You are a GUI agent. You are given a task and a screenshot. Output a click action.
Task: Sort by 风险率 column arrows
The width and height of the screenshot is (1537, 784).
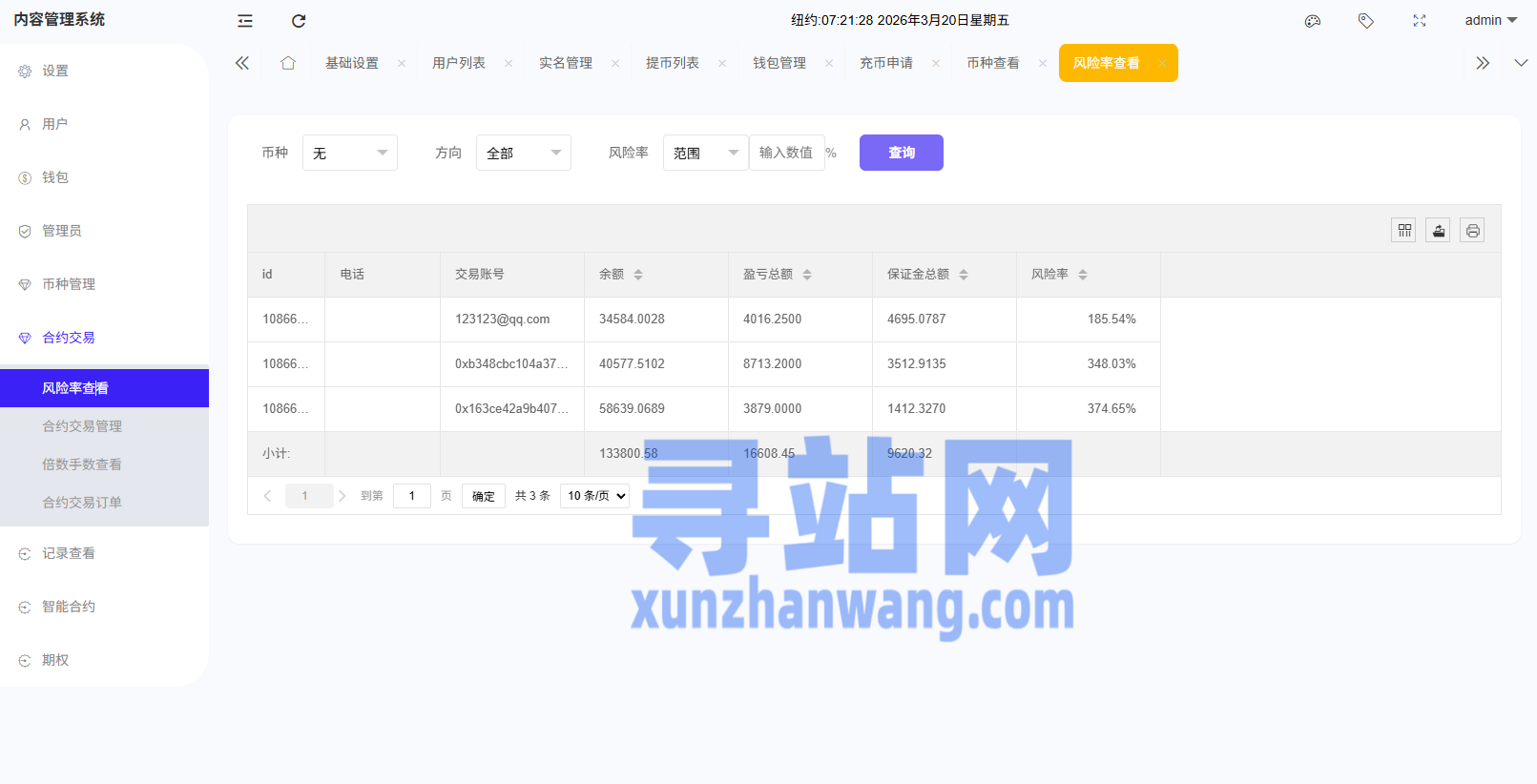(x=1083, y=275)
